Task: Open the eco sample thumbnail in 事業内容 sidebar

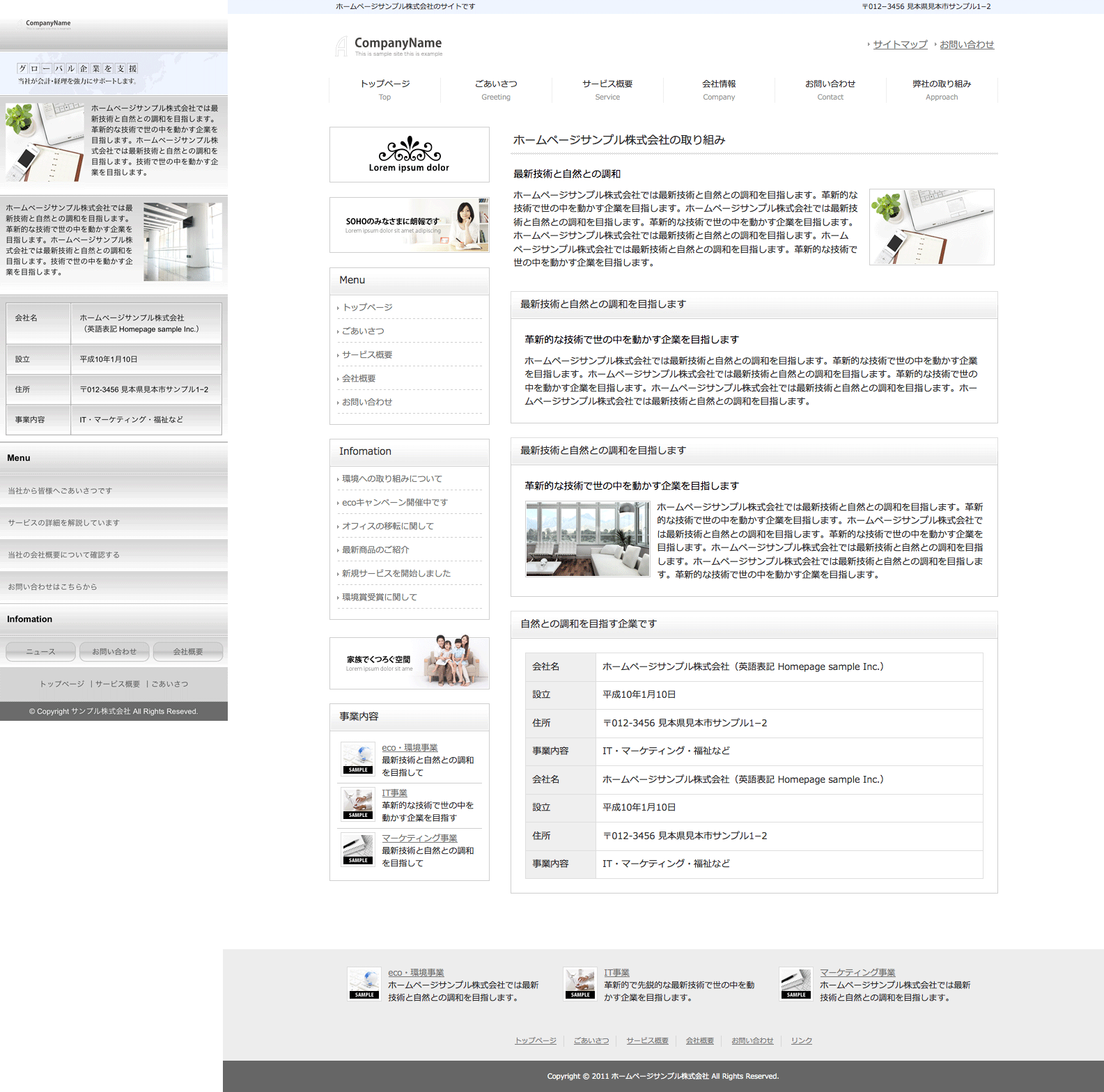Action: [x=358, y=759]
